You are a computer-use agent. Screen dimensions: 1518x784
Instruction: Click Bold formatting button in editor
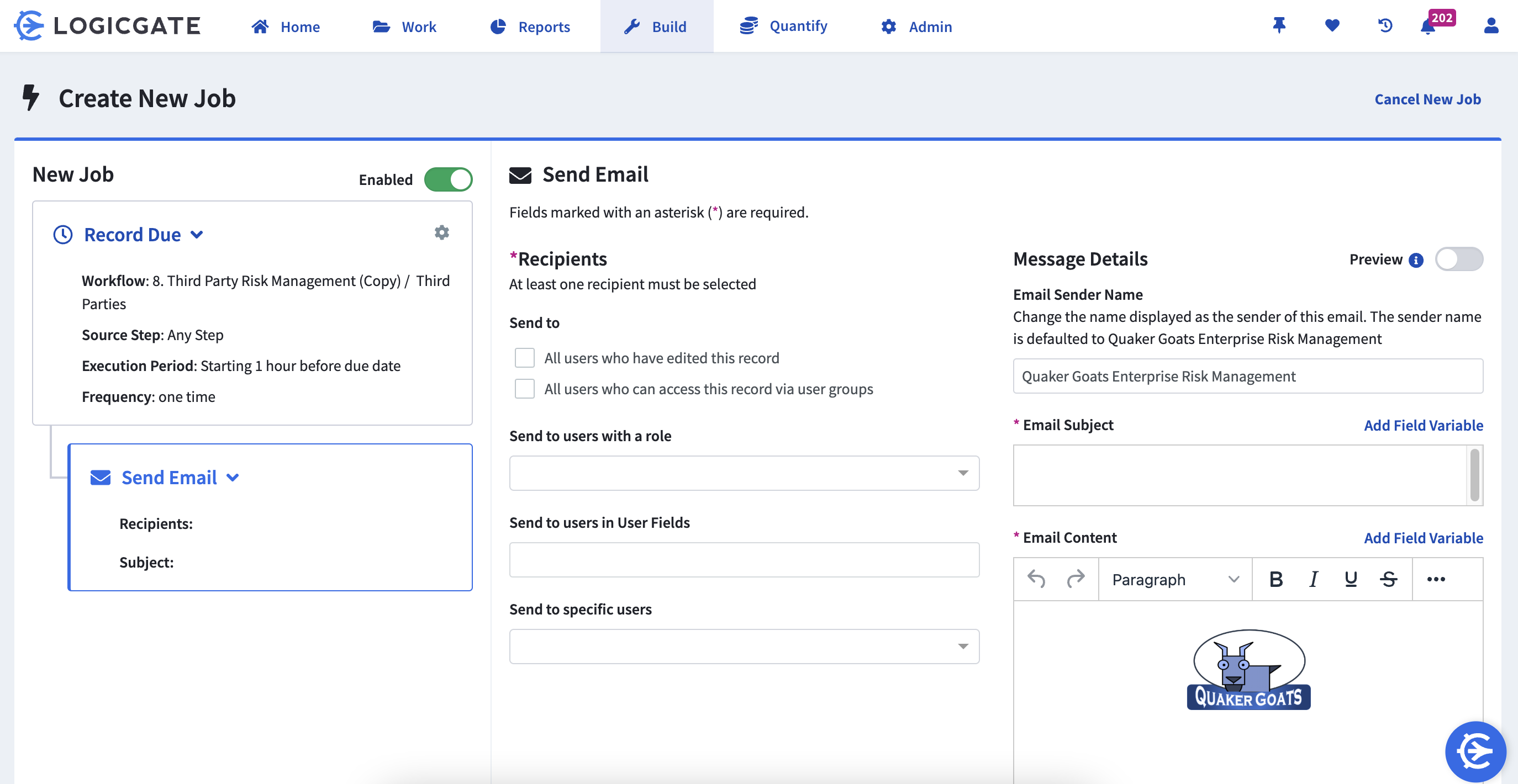click(1276, 580)
